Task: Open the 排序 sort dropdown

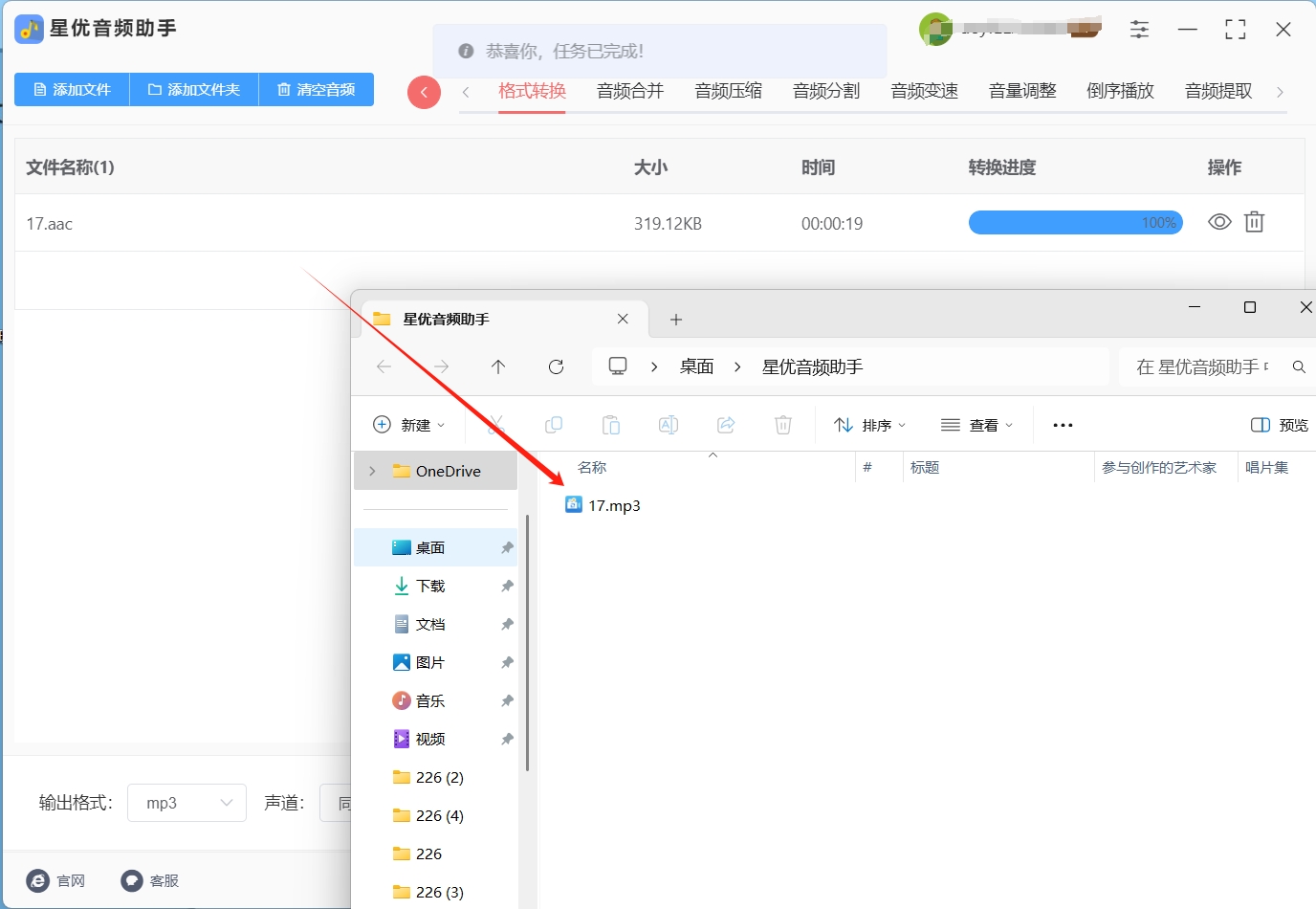Action: 869,425
